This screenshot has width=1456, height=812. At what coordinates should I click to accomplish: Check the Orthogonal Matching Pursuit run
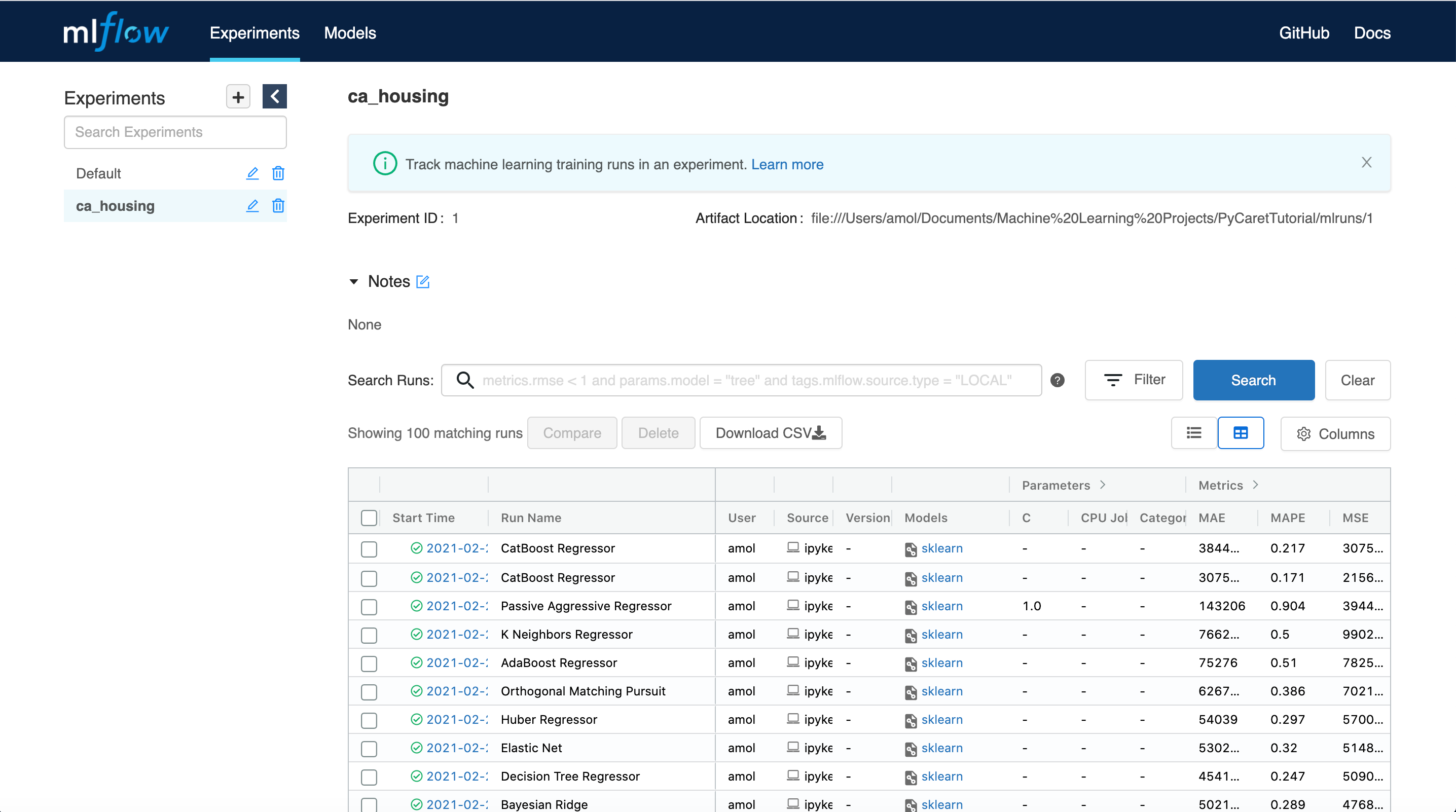(x=369, y=692)
